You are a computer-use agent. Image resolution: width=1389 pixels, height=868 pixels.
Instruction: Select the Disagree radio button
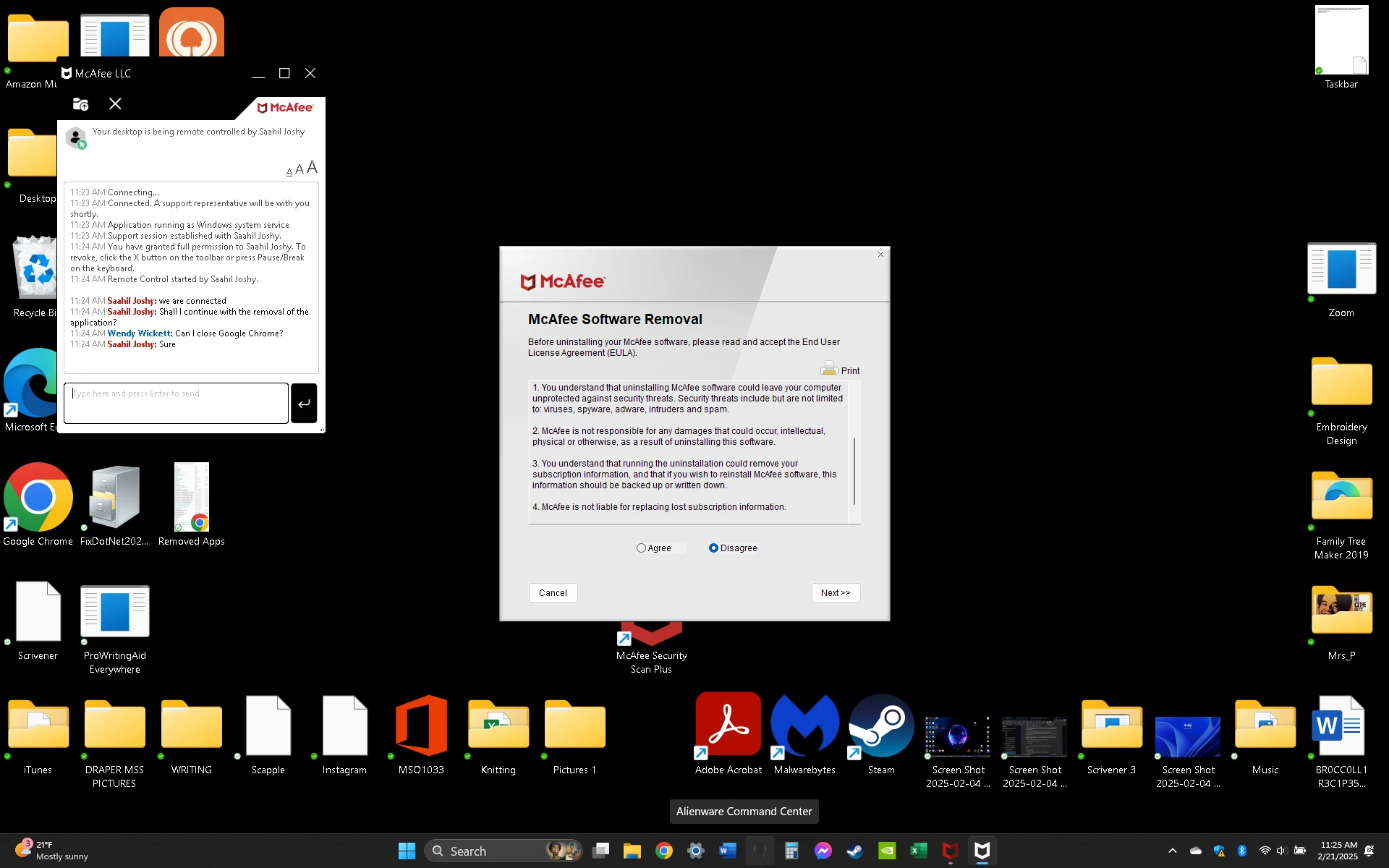(713, 548)
